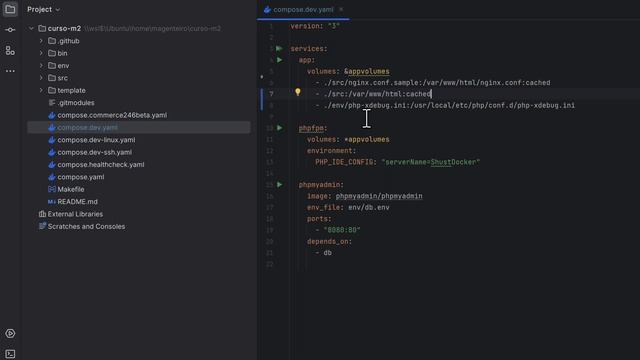This screenshot has height=360, width=640.
Task: Open the Terminal tool window icon
Action: [10, 354]
